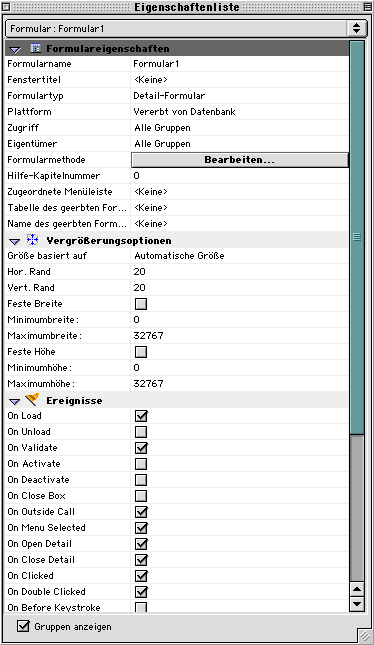Click the Formulareigenschaften section icon

click(36, 49)
